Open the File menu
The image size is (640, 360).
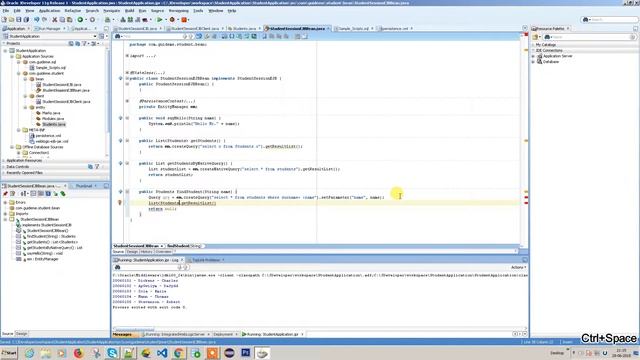tap(6, 11)
